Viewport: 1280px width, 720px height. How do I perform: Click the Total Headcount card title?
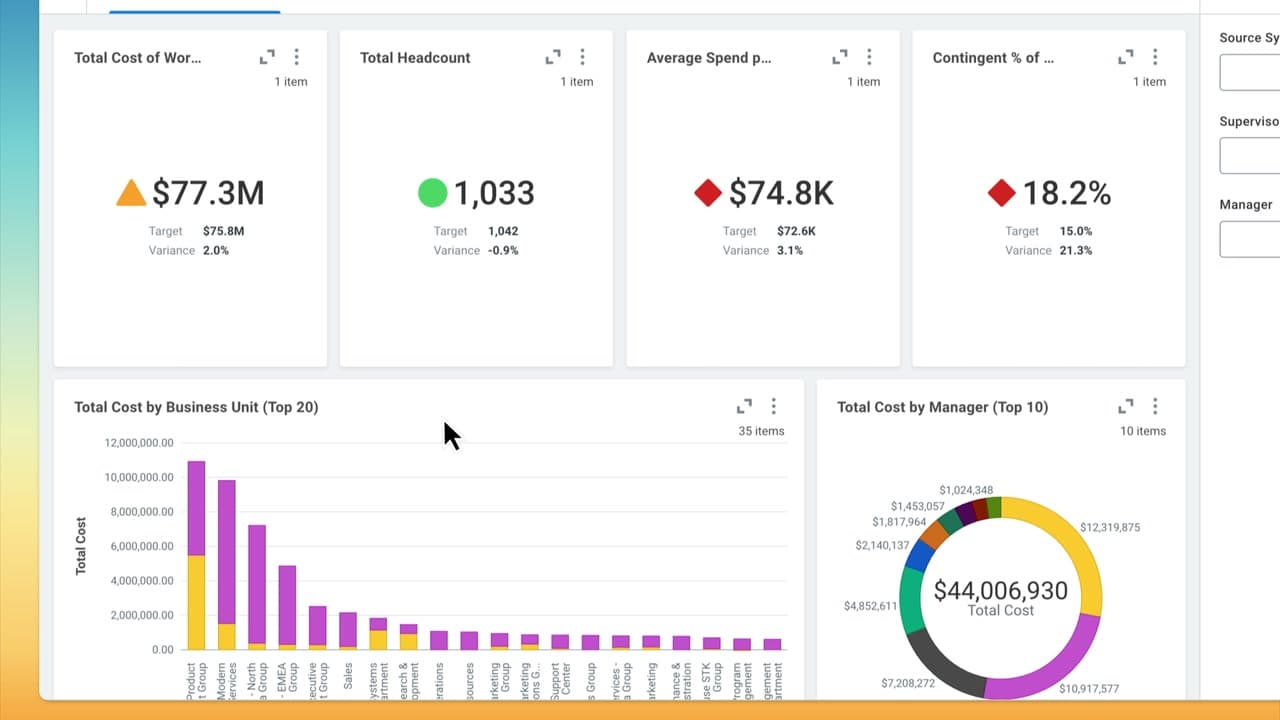(415, 58)
